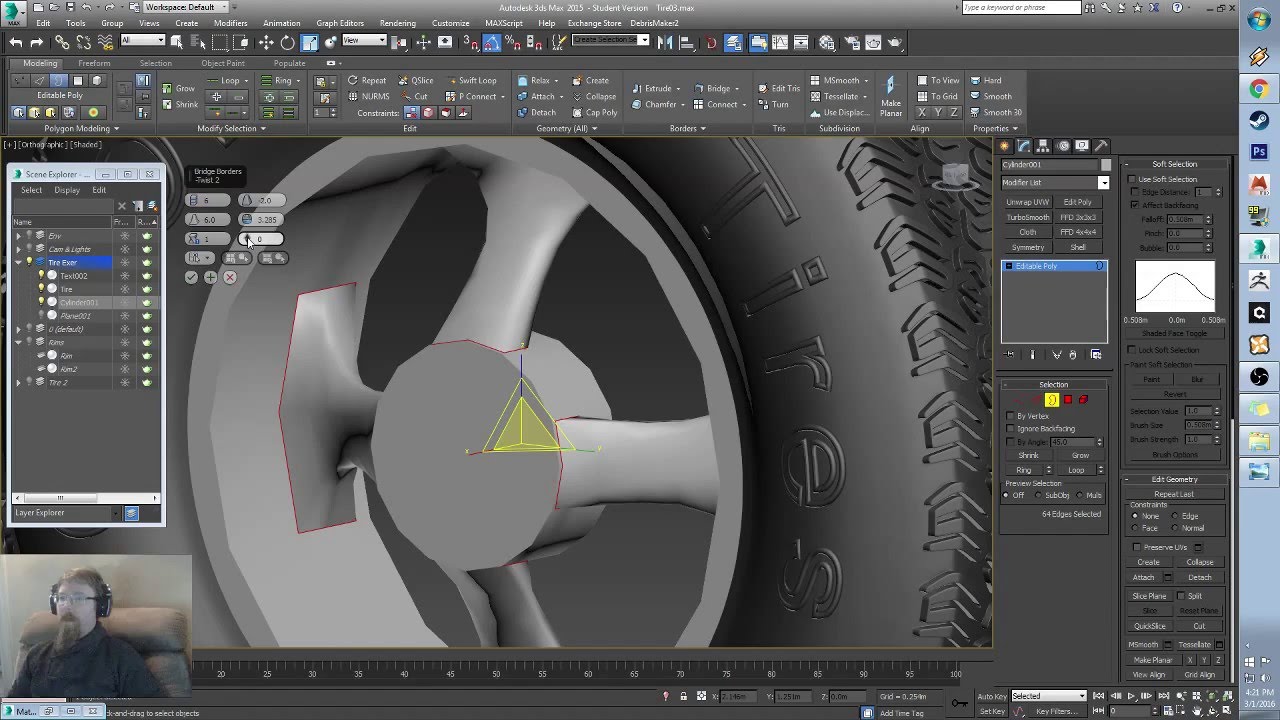The width and height of the screenshot is (1280, 720).
Task: Open the Modifiers menu
Action: 231,23
